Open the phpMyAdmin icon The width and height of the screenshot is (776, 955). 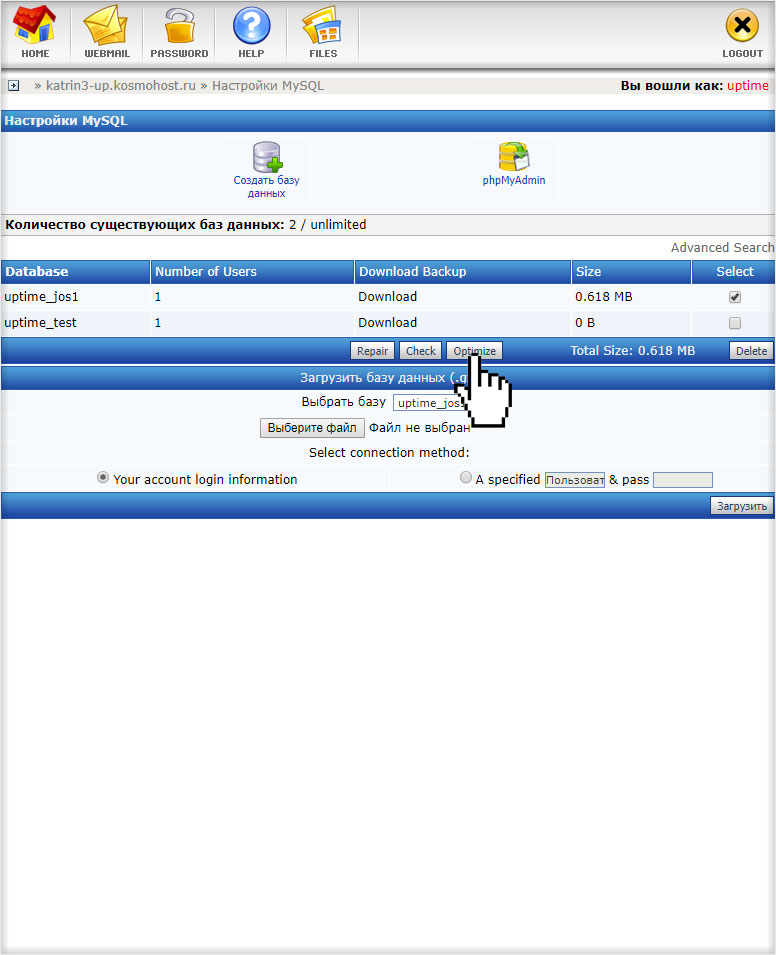[514, 157]
